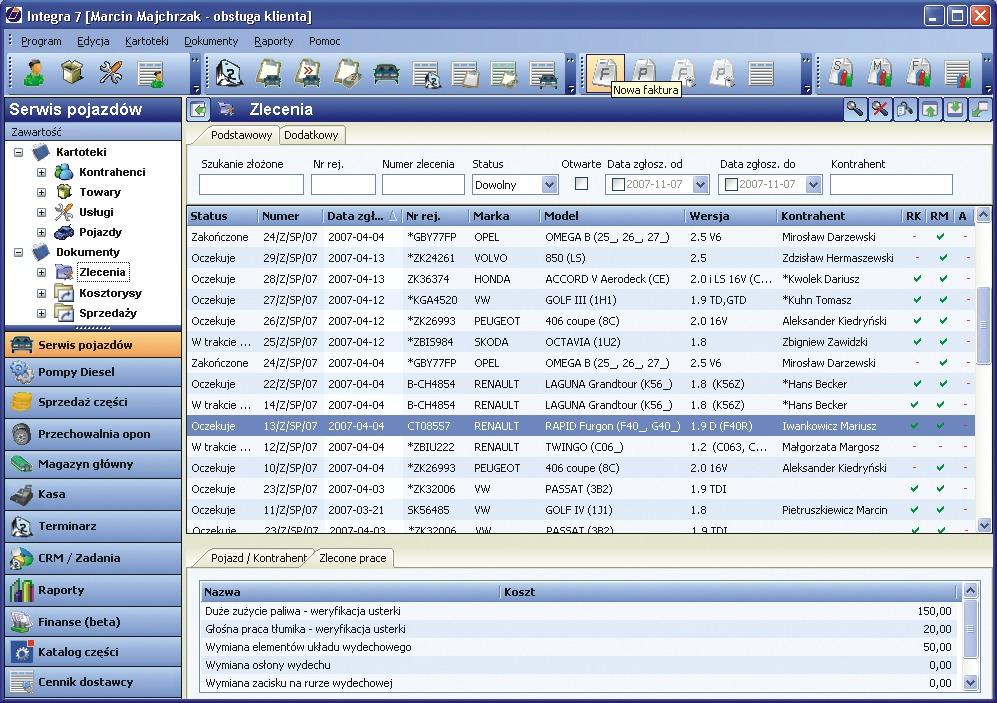Open the Edycja menu
This screenshot has height=703, width=997.
click(93, 41)
